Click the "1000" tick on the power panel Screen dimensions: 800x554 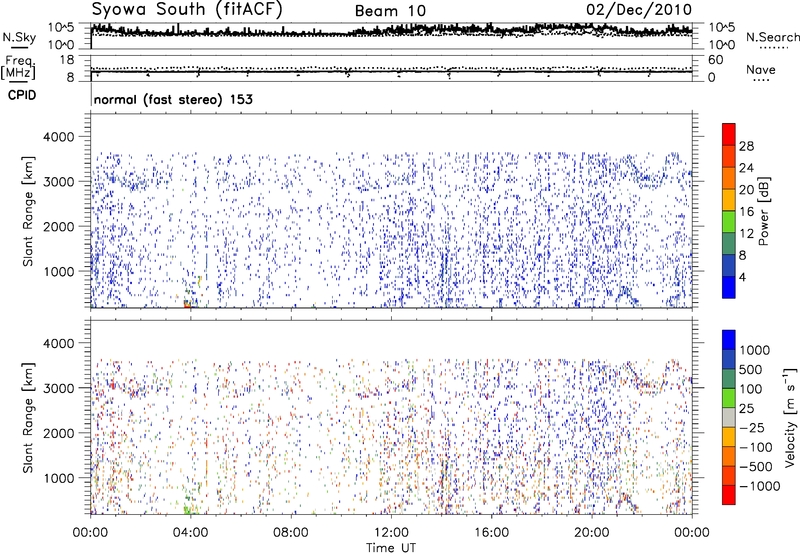58,271
